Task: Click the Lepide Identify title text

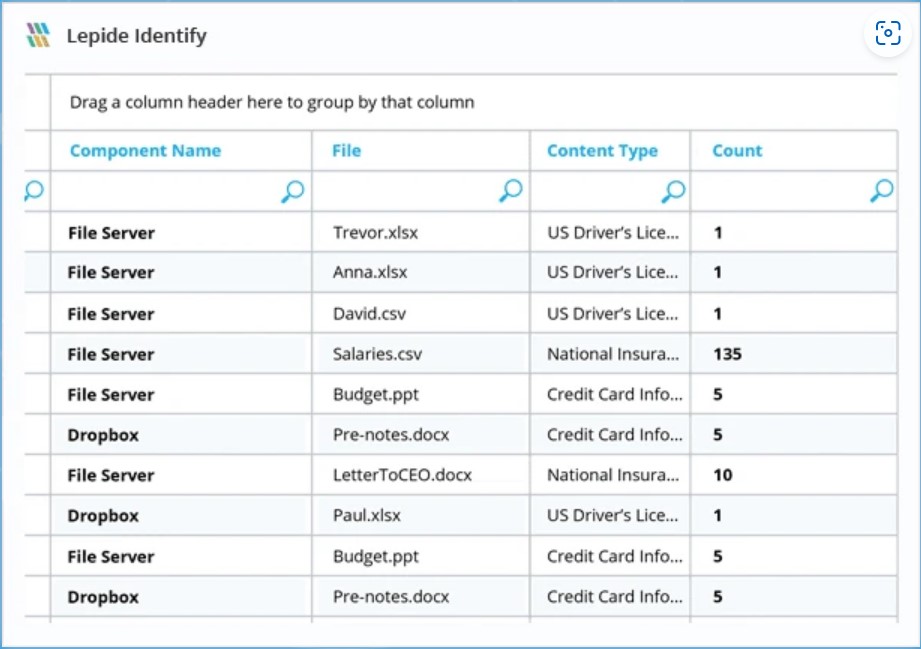Action: 136,36
